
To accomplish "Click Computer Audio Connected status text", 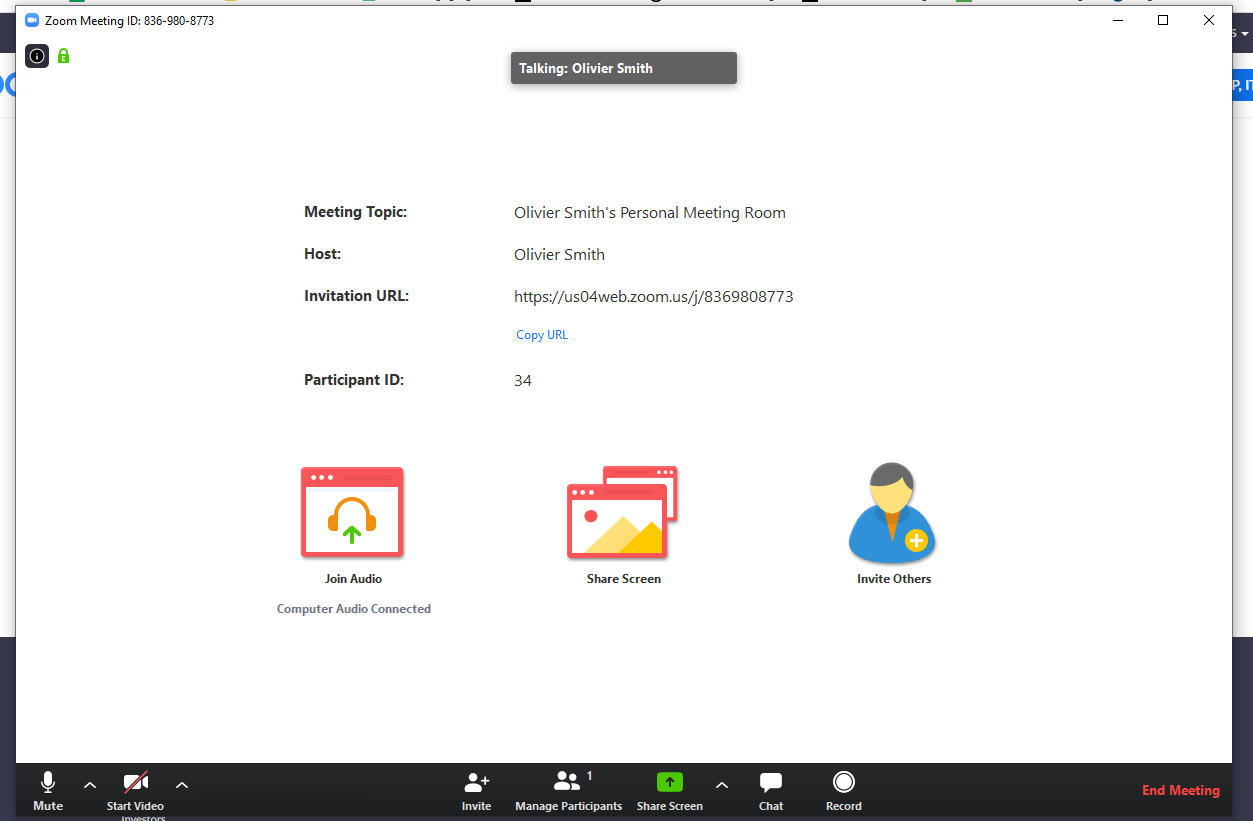I will pos(354,609).
